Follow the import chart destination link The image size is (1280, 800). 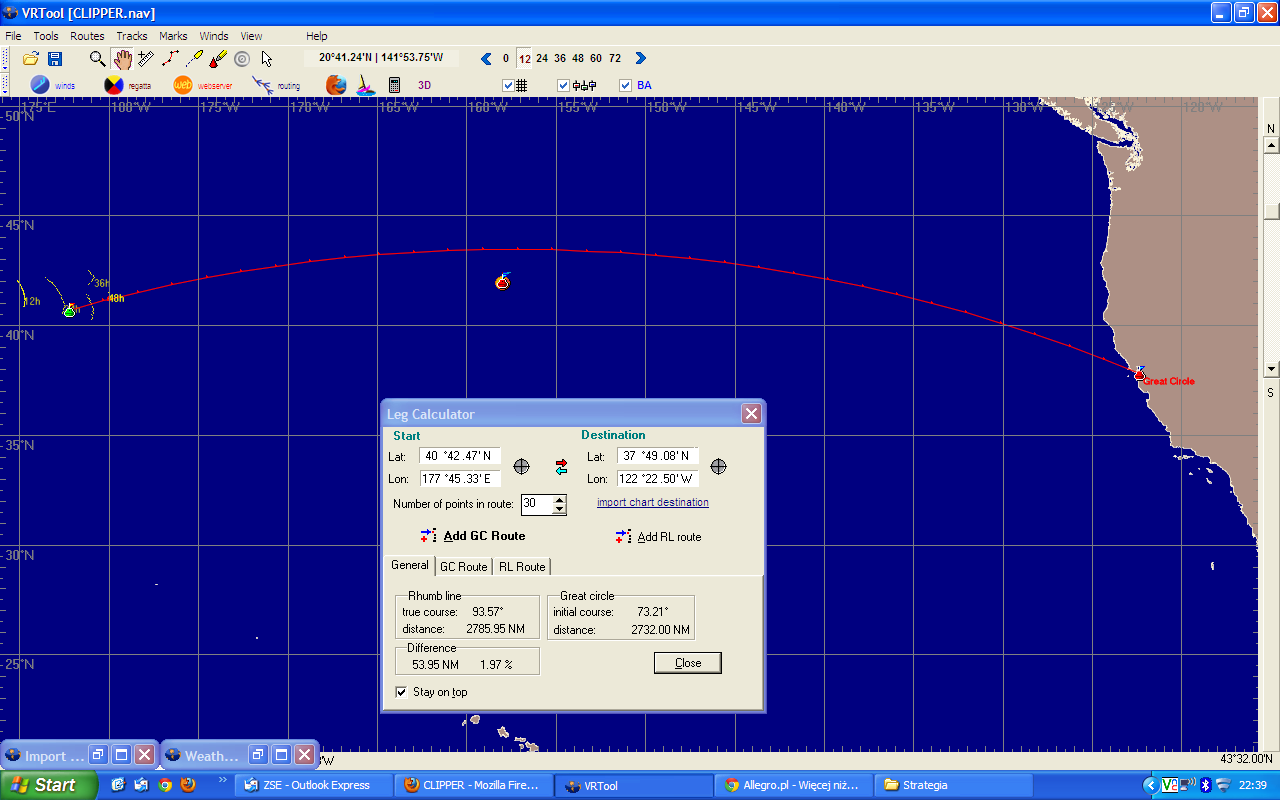[653, 502]
